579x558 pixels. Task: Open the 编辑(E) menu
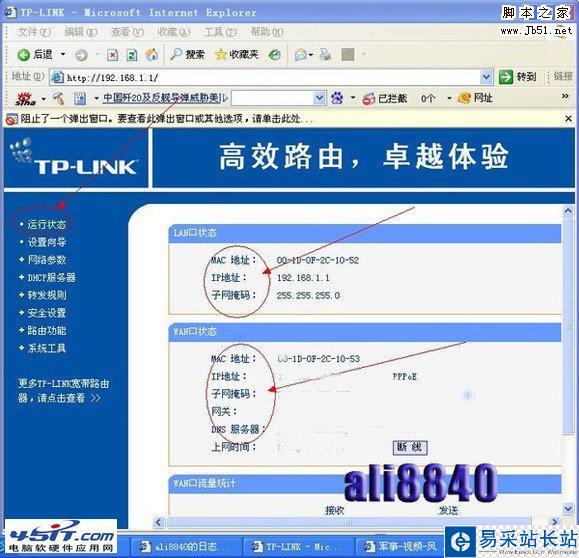[80, 32]
